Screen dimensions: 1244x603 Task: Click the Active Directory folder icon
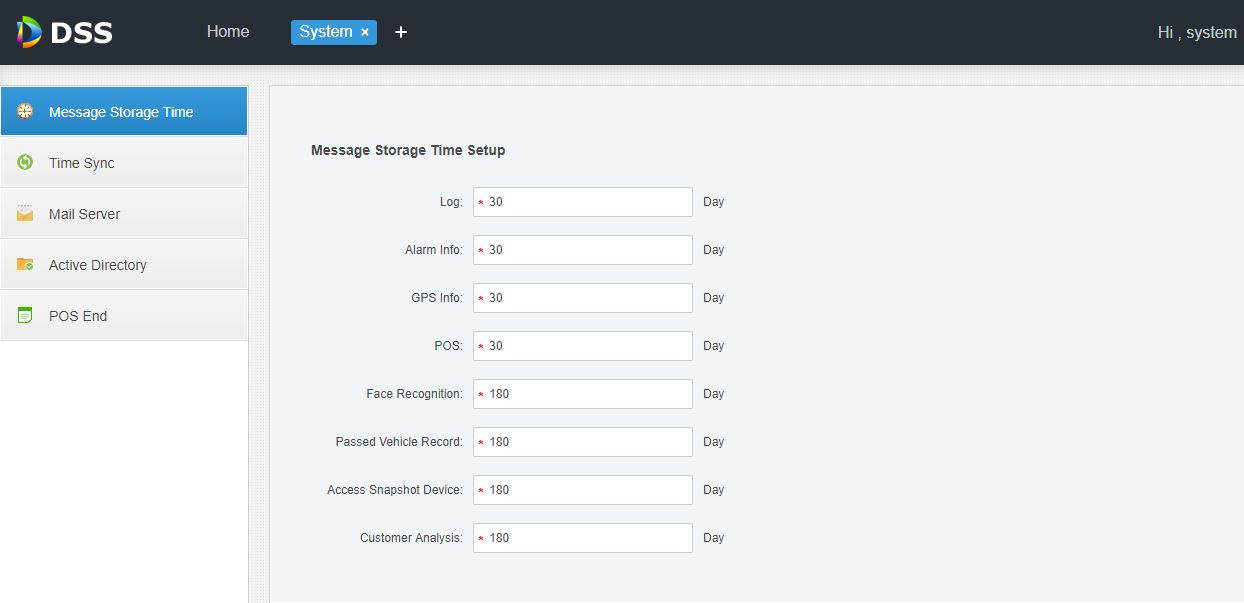click(25, 264)
